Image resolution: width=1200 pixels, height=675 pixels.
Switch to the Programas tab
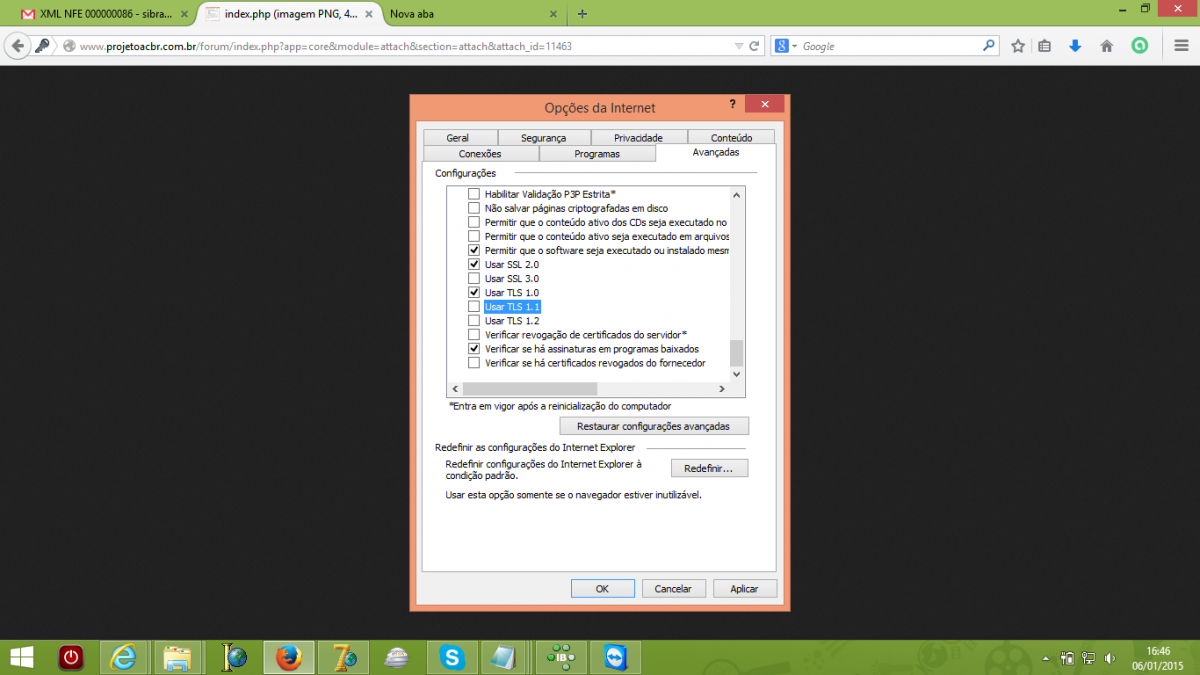click(x=597, y=154)
